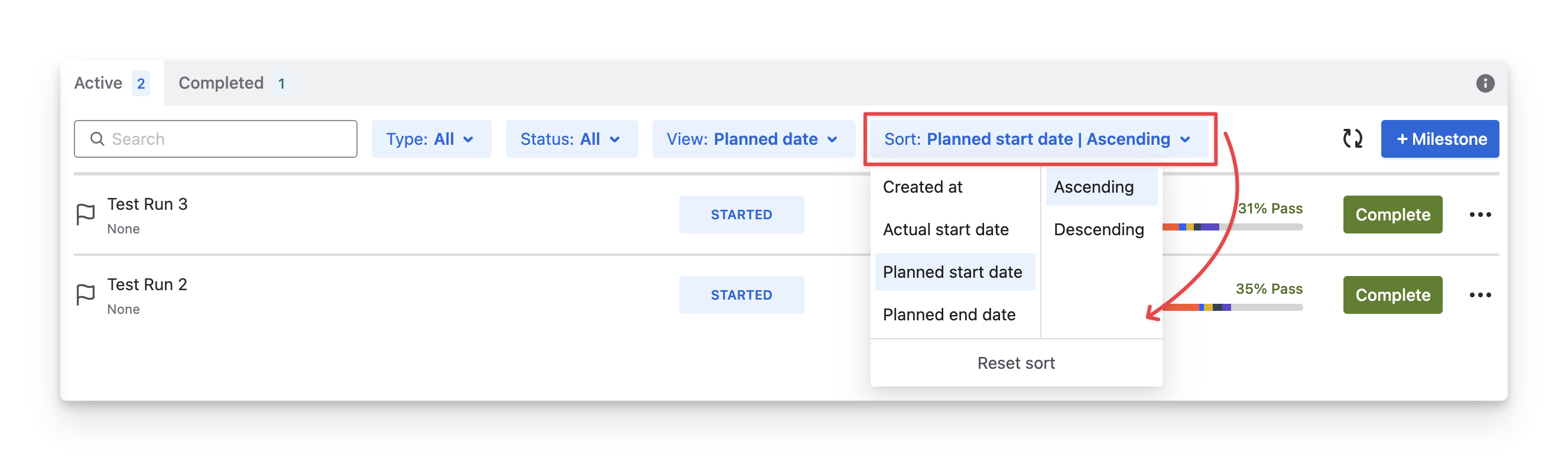This screenshot has height=461, width=1568.
Task: Click the Reset sort option
Action: tap(1016, 363)
